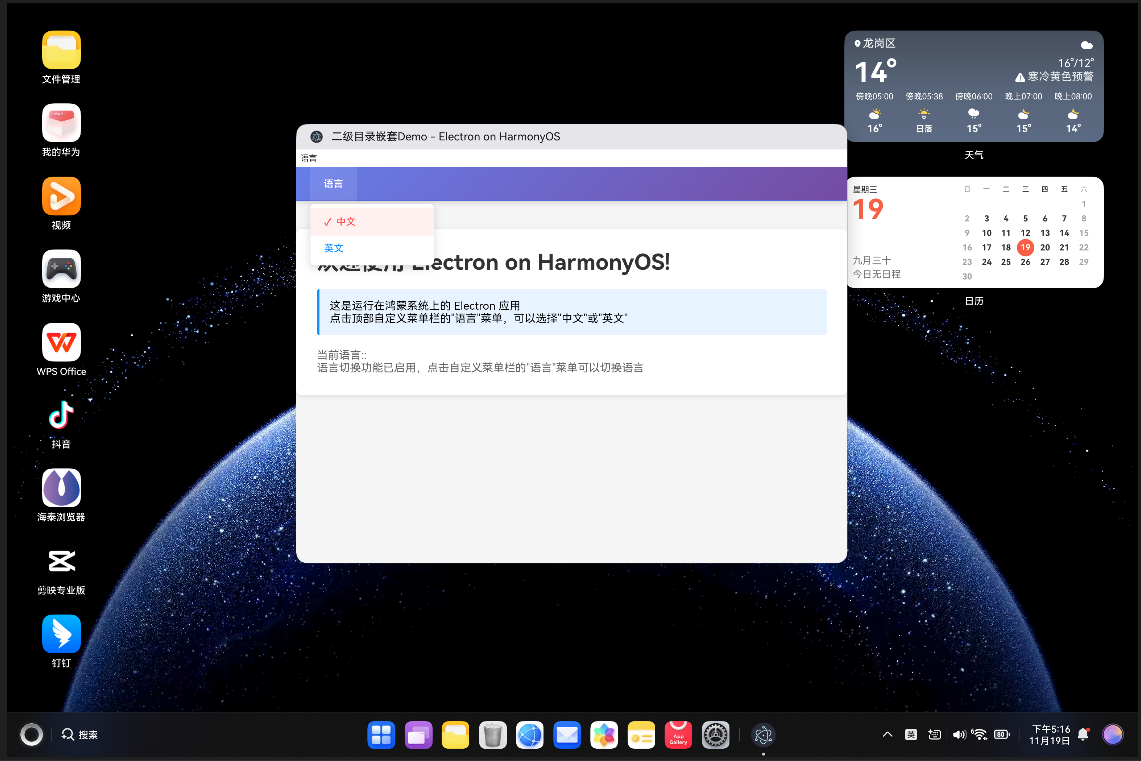The height and width of the screenshot is (761, 1141).
Task: Click the 14° current temperature in weather widget
Action: click(875, 72)
